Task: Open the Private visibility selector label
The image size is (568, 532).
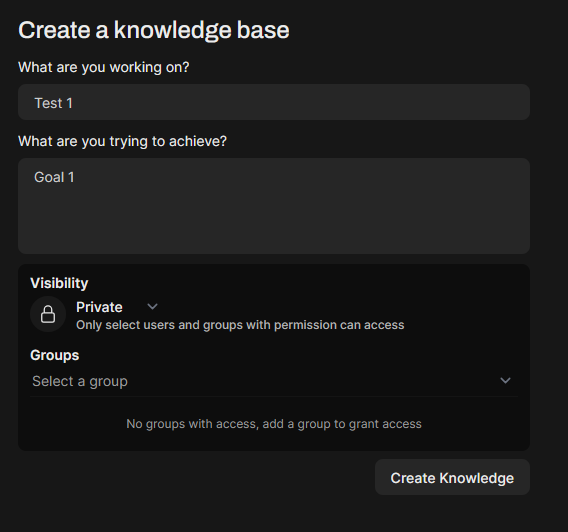Action: (99, 307)
